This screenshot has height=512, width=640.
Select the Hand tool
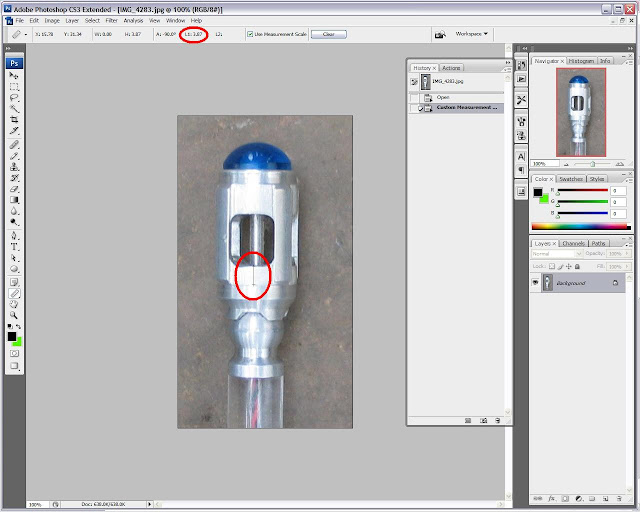[x=14, y=304]
